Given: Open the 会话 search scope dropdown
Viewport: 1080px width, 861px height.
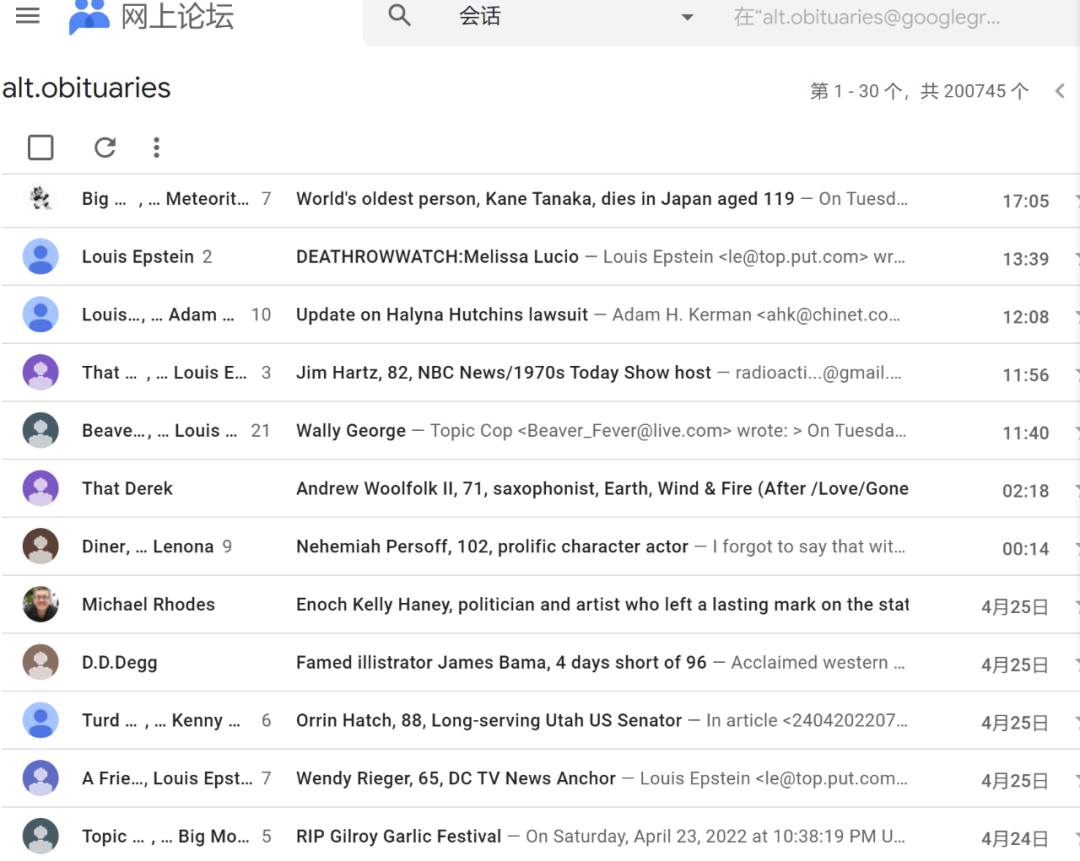Looking at the screenshot, I should tap(576, 17).
